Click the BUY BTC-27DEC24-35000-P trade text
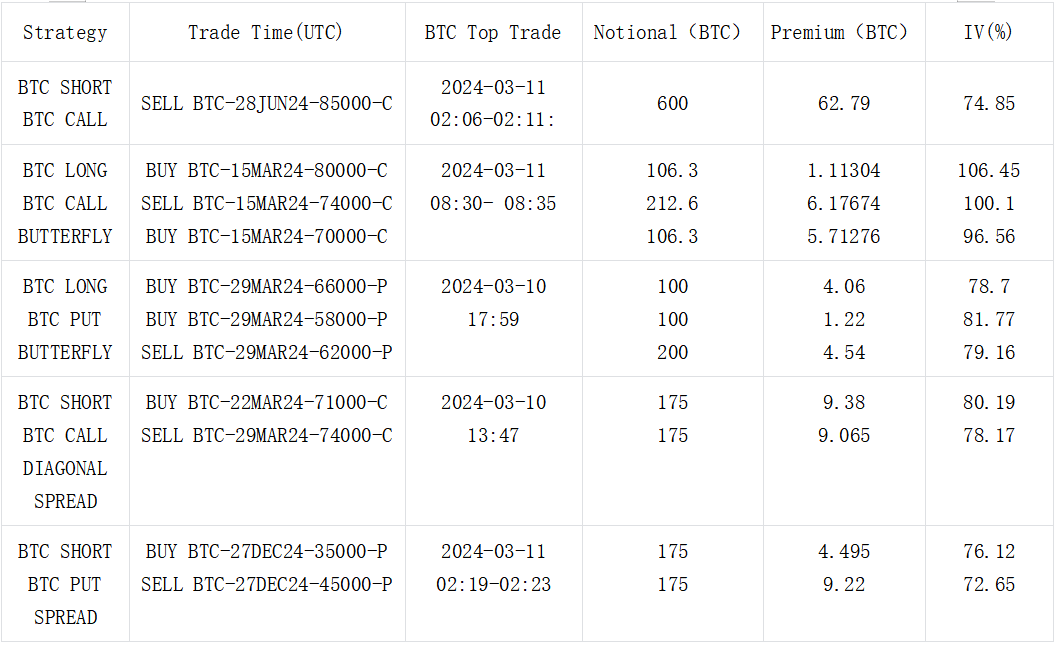The height and width of the screenshot is (645, 1057). [x=266, y=552]
